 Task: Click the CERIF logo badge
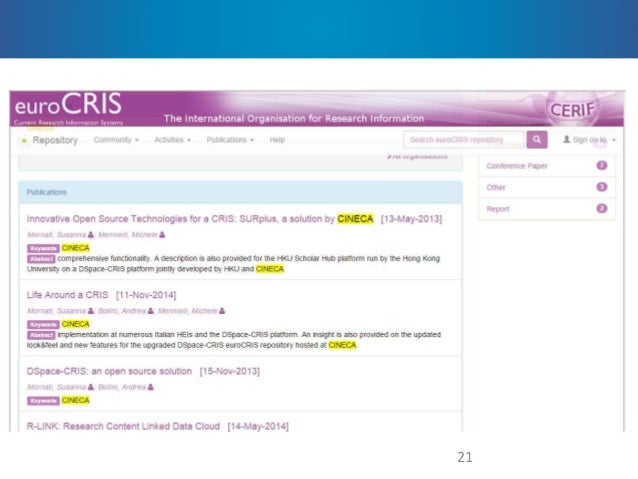click(572, 109)
